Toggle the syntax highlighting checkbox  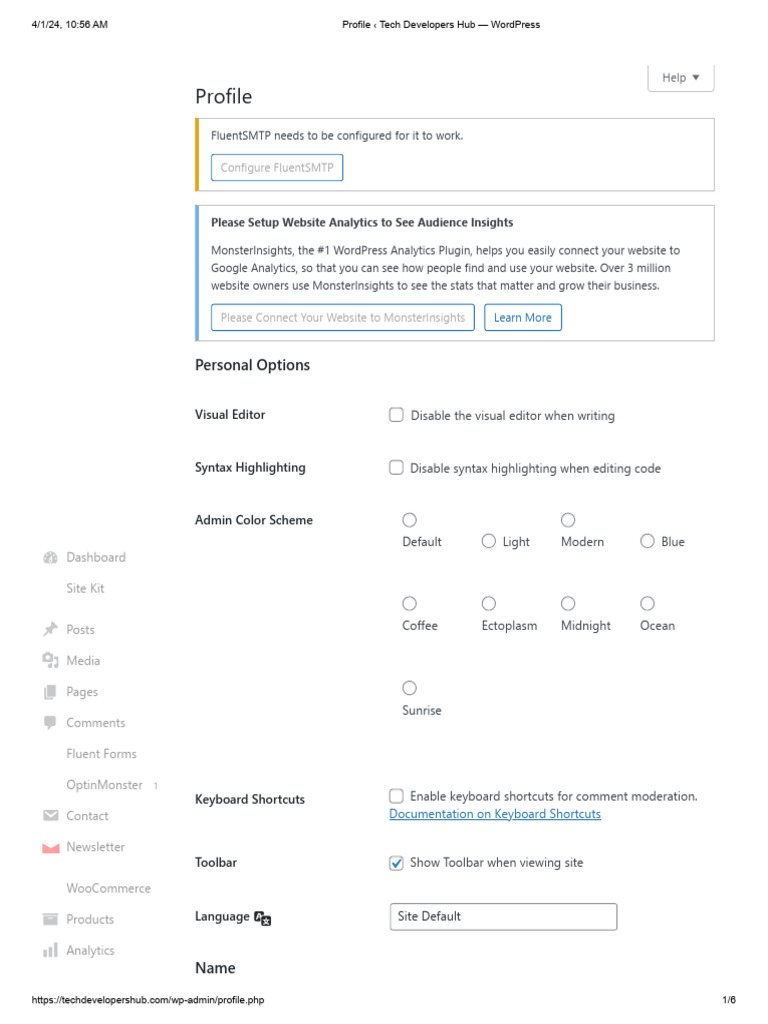click(x=396, y=468)
